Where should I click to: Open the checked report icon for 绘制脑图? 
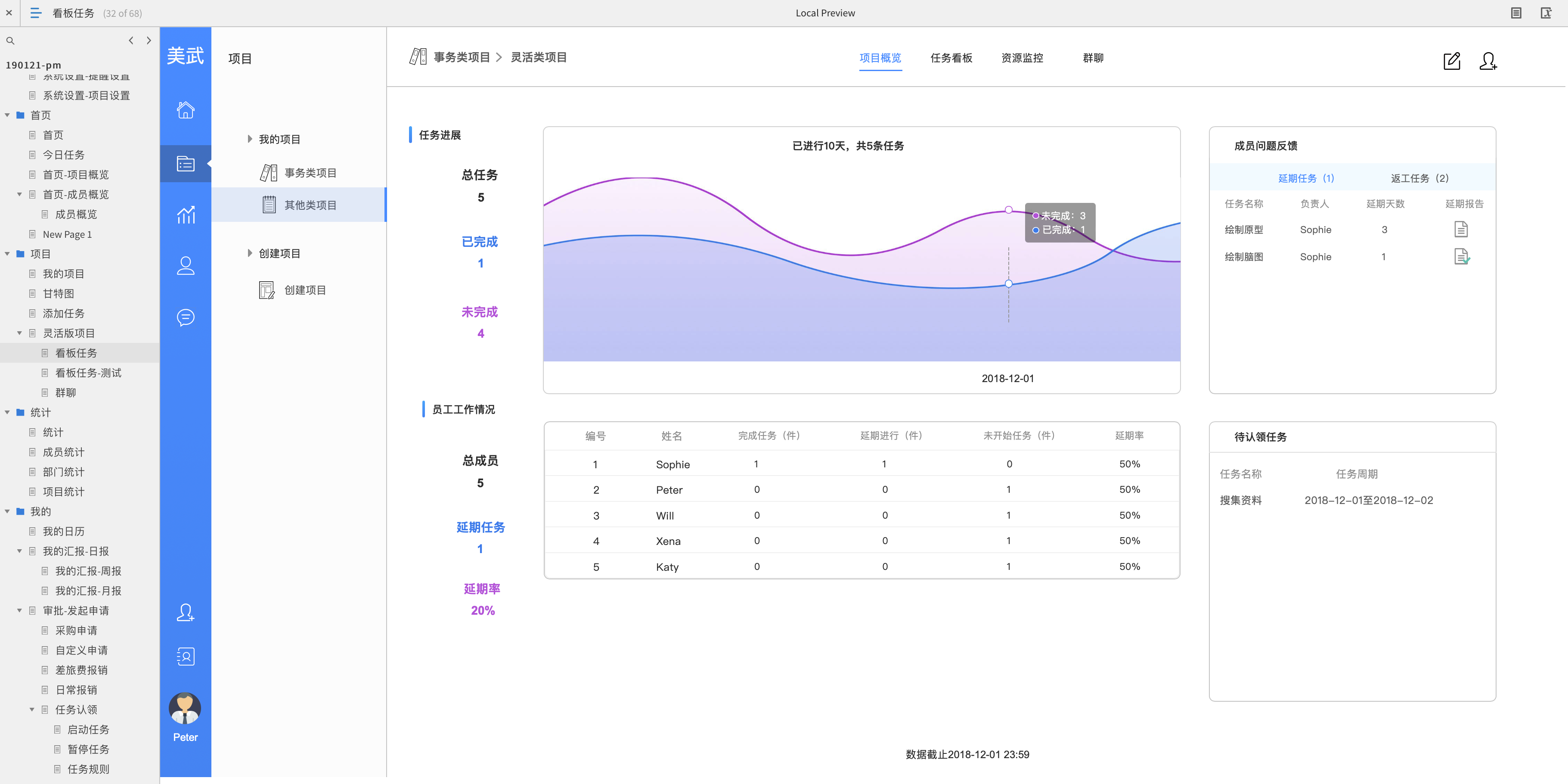(1462, 256)
